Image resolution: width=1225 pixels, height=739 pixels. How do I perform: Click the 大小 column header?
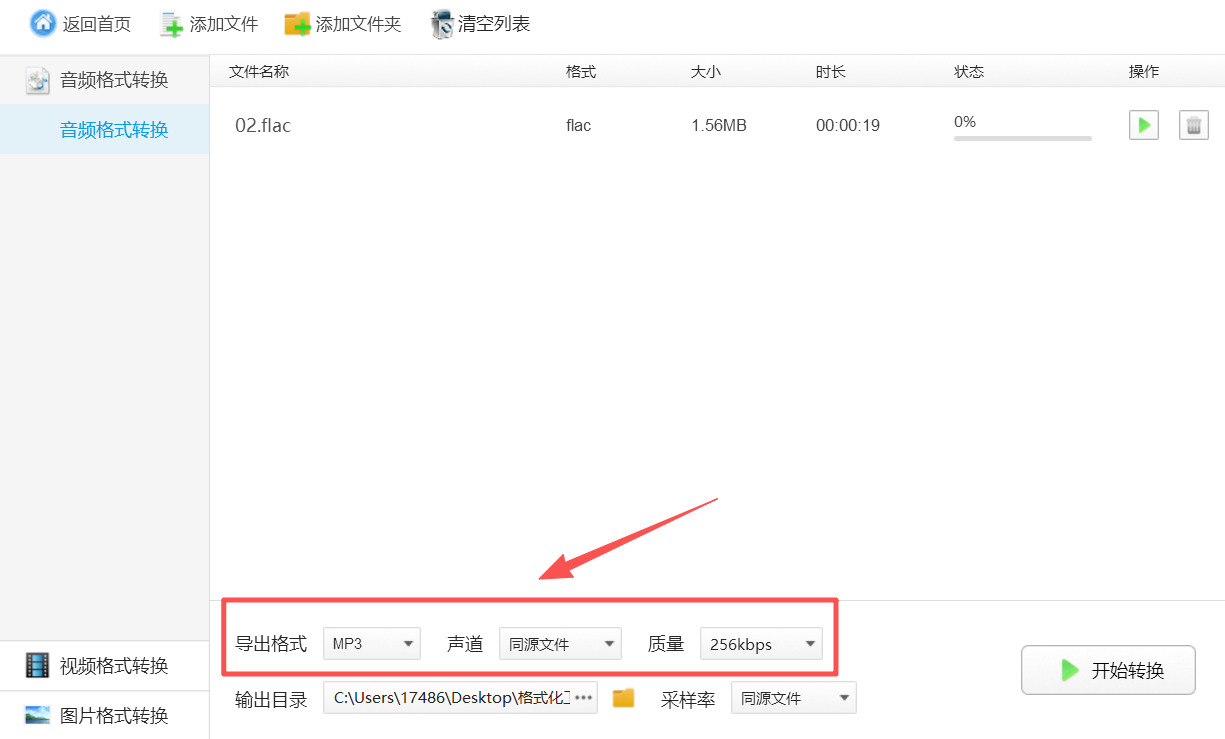click(706, 71)
